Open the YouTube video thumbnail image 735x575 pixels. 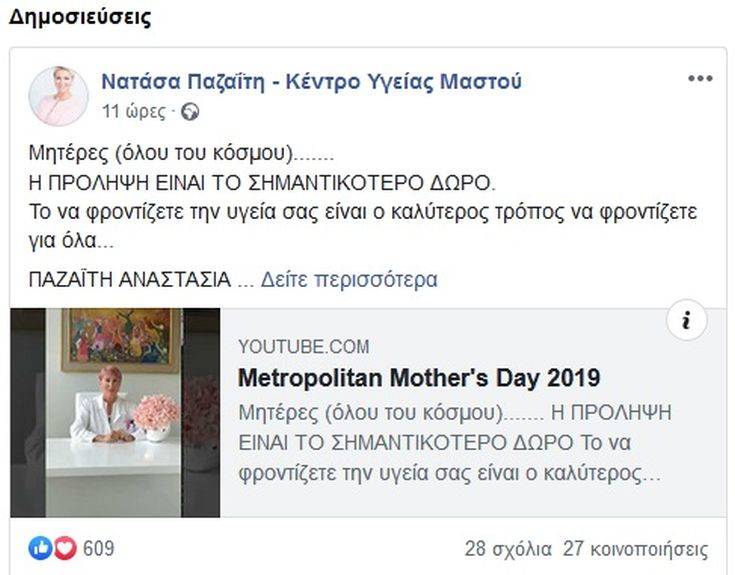point(115,412)
